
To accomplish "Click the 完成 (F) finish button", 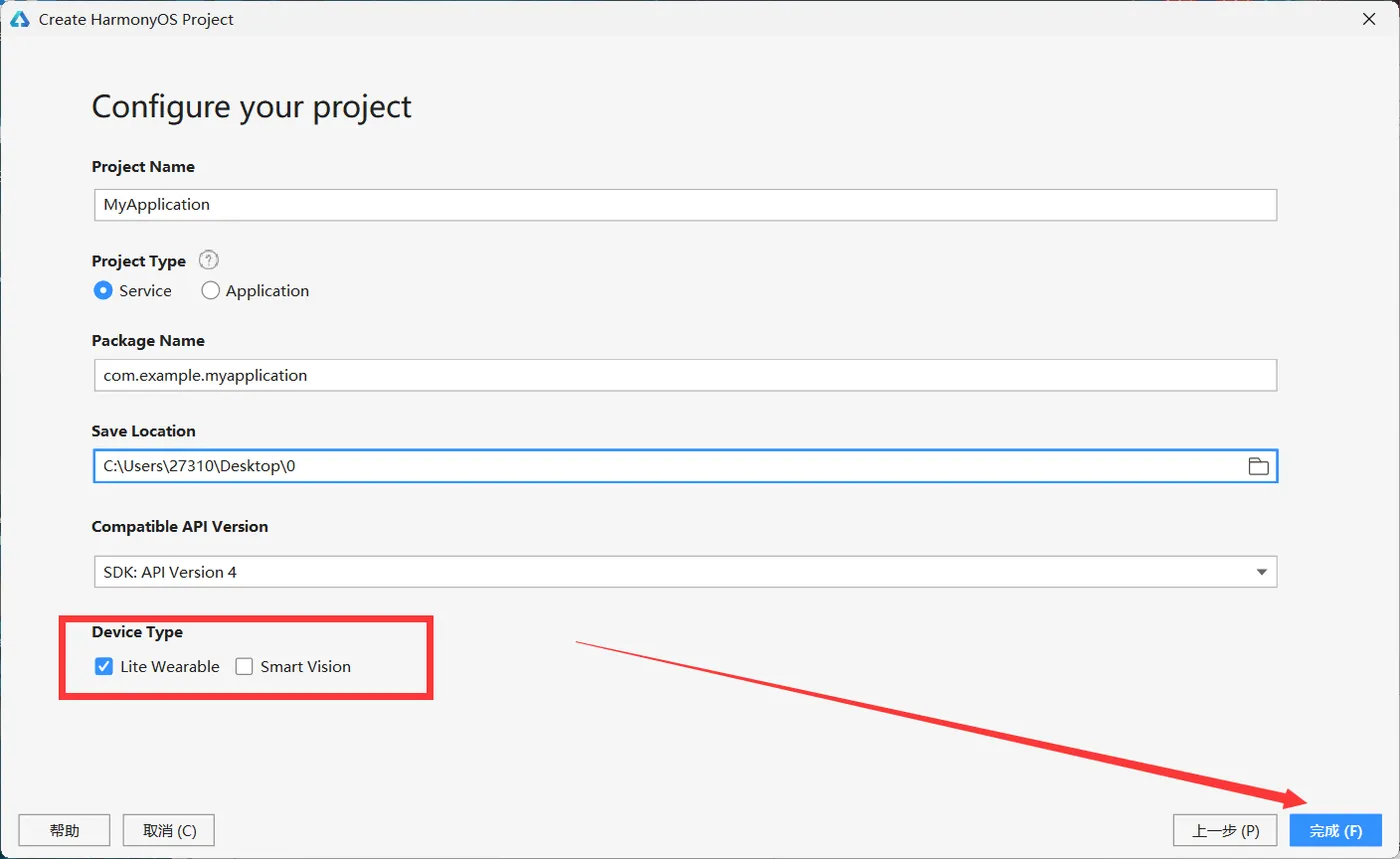I will [x=1336, y=831].
